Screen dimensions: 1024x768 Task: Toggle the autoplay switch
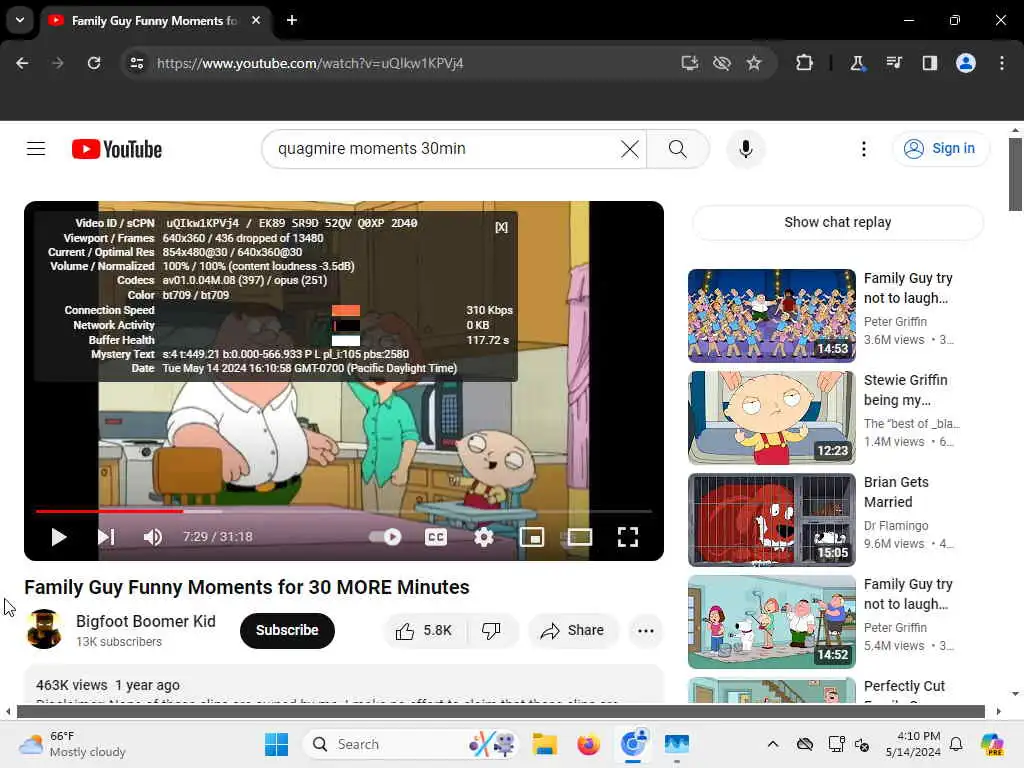click(x=385, y=537)
